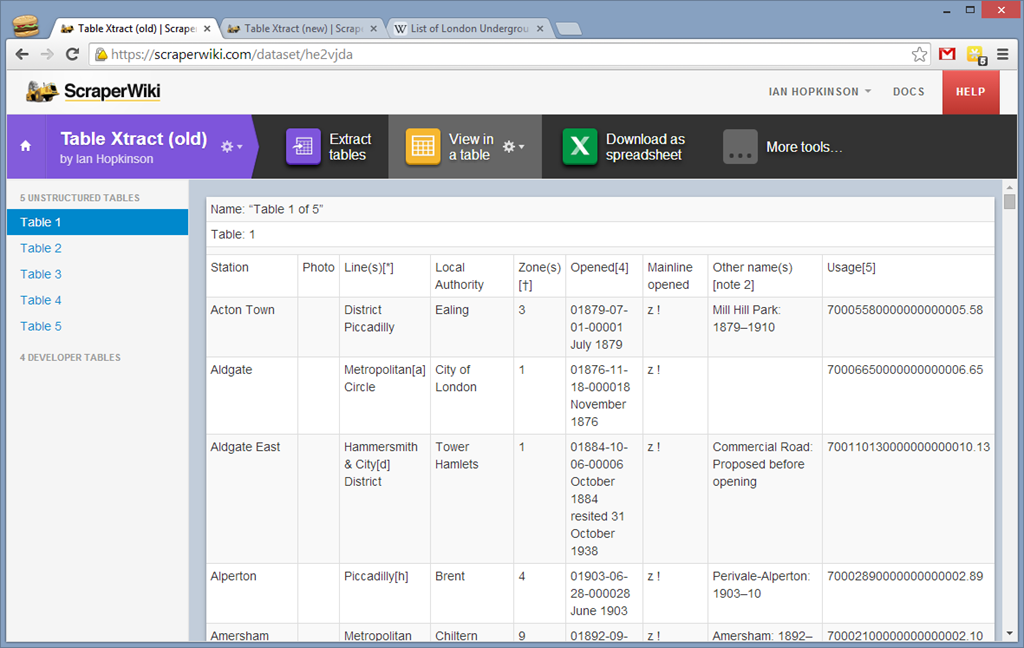1024x648 pixels.
Task: Open dataset settings gear next to Table Xtract (old)
Action: [231, 146]
